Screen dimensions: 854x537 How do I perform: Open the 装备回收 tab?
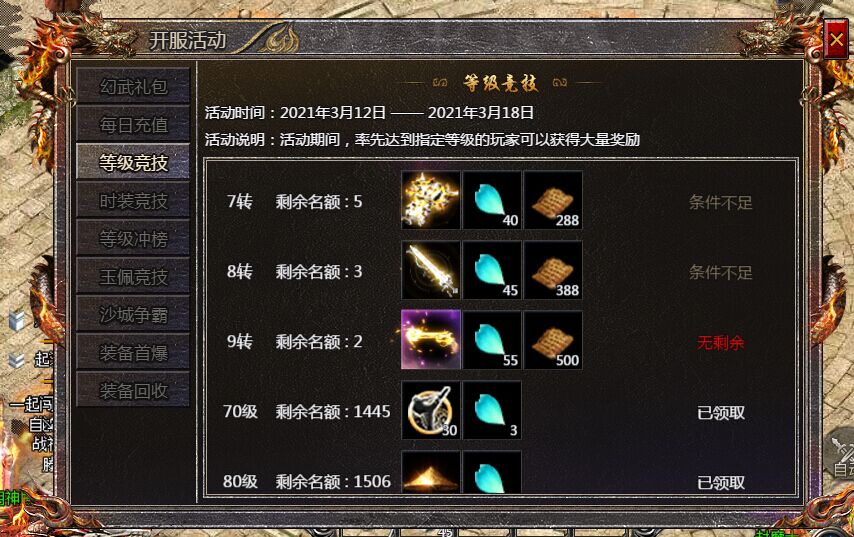133,390
